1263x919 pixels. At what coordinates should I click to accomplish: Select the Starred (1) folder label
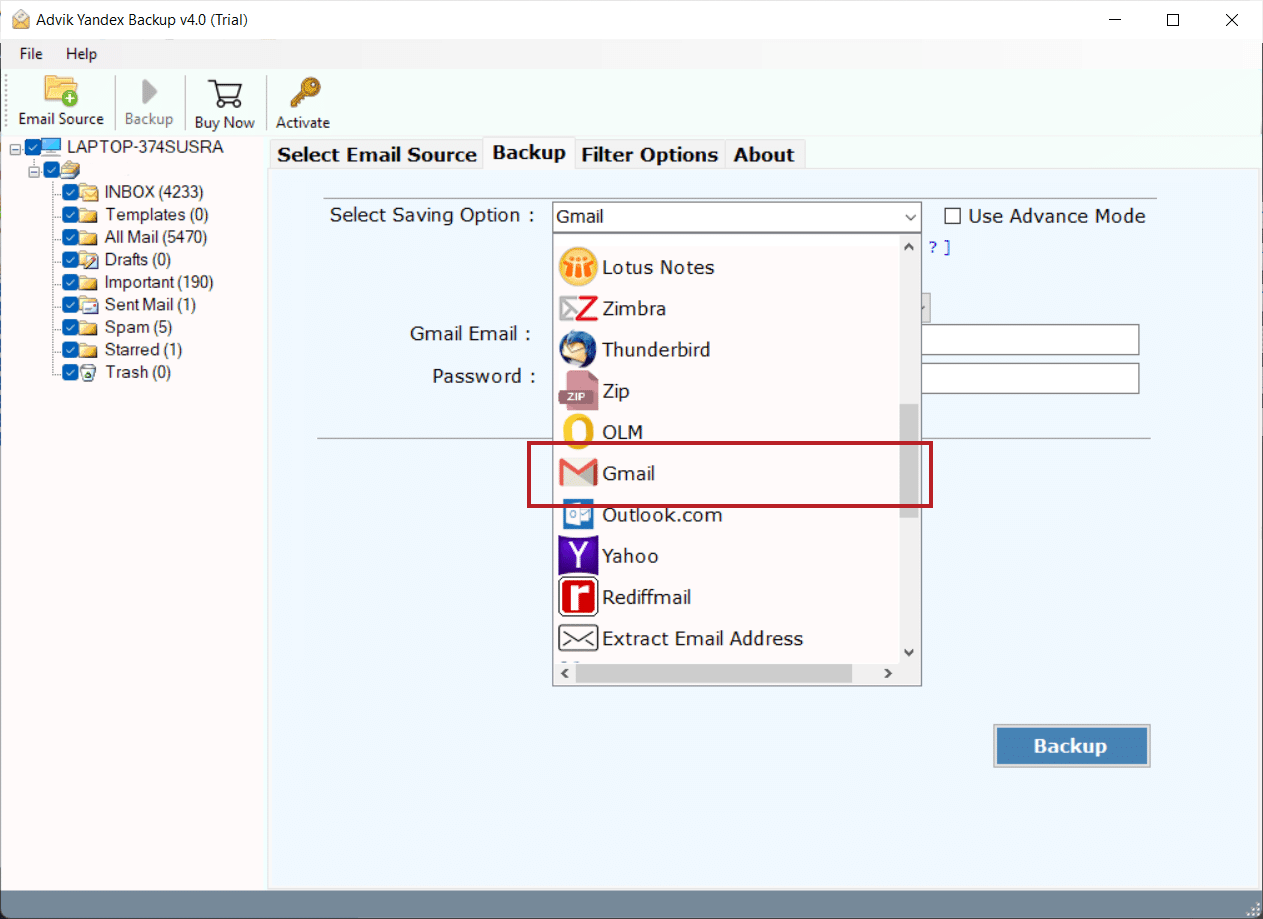143,349
